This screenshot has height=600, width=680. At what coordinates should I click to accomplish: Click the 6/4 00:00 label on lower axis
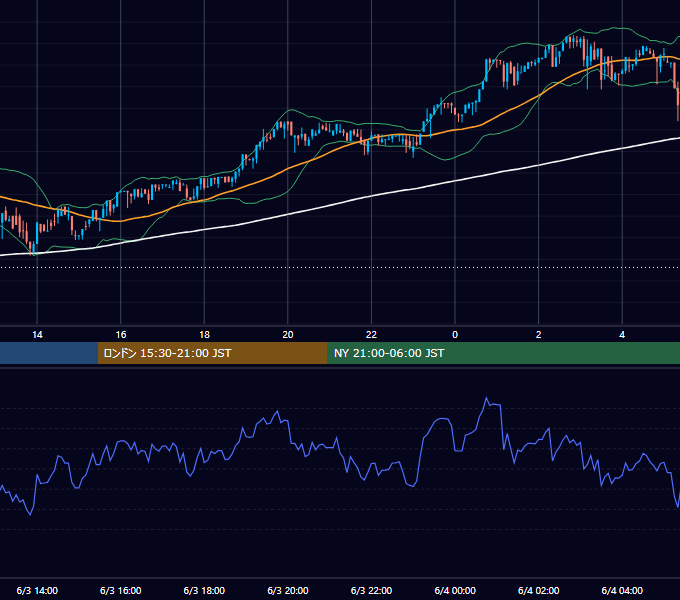click(x=455, y=590)
